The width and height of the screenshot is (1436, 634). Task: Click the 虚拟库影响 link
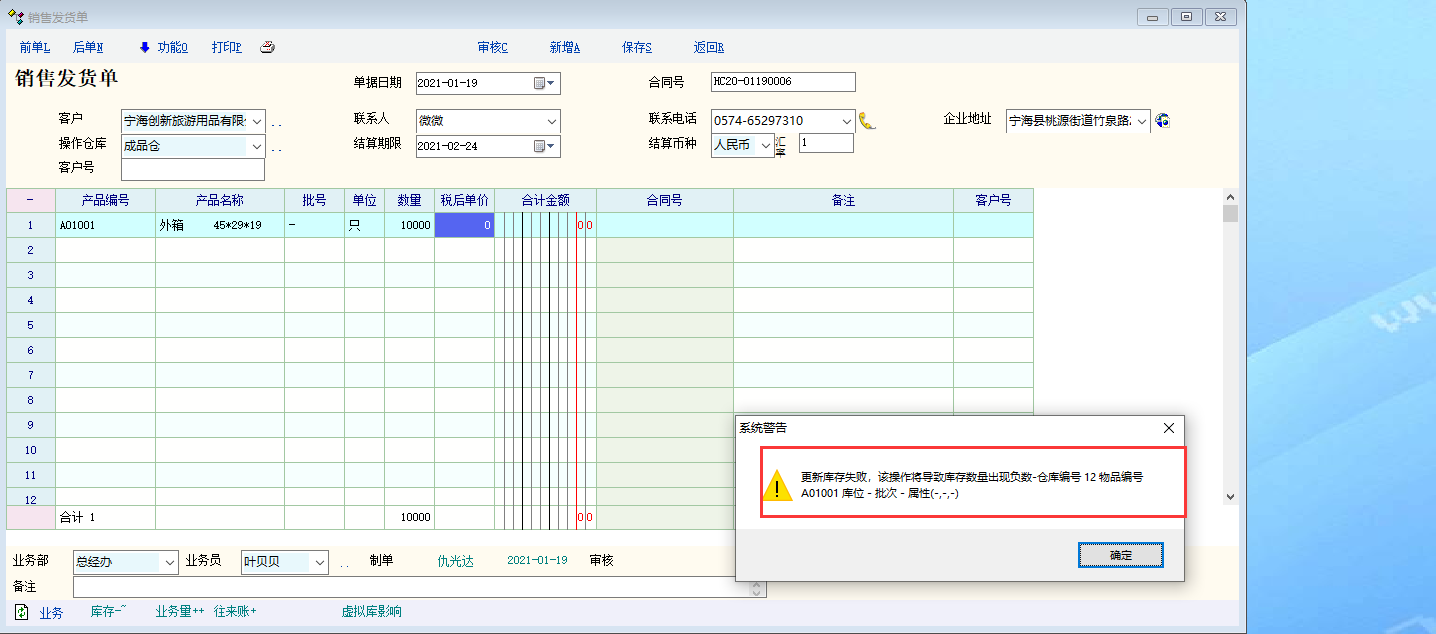371,612
